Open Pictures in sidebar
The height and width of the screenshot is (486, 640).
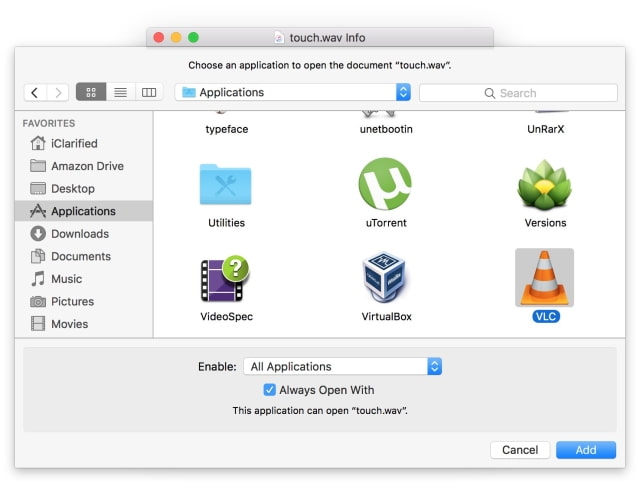(84, 302)
